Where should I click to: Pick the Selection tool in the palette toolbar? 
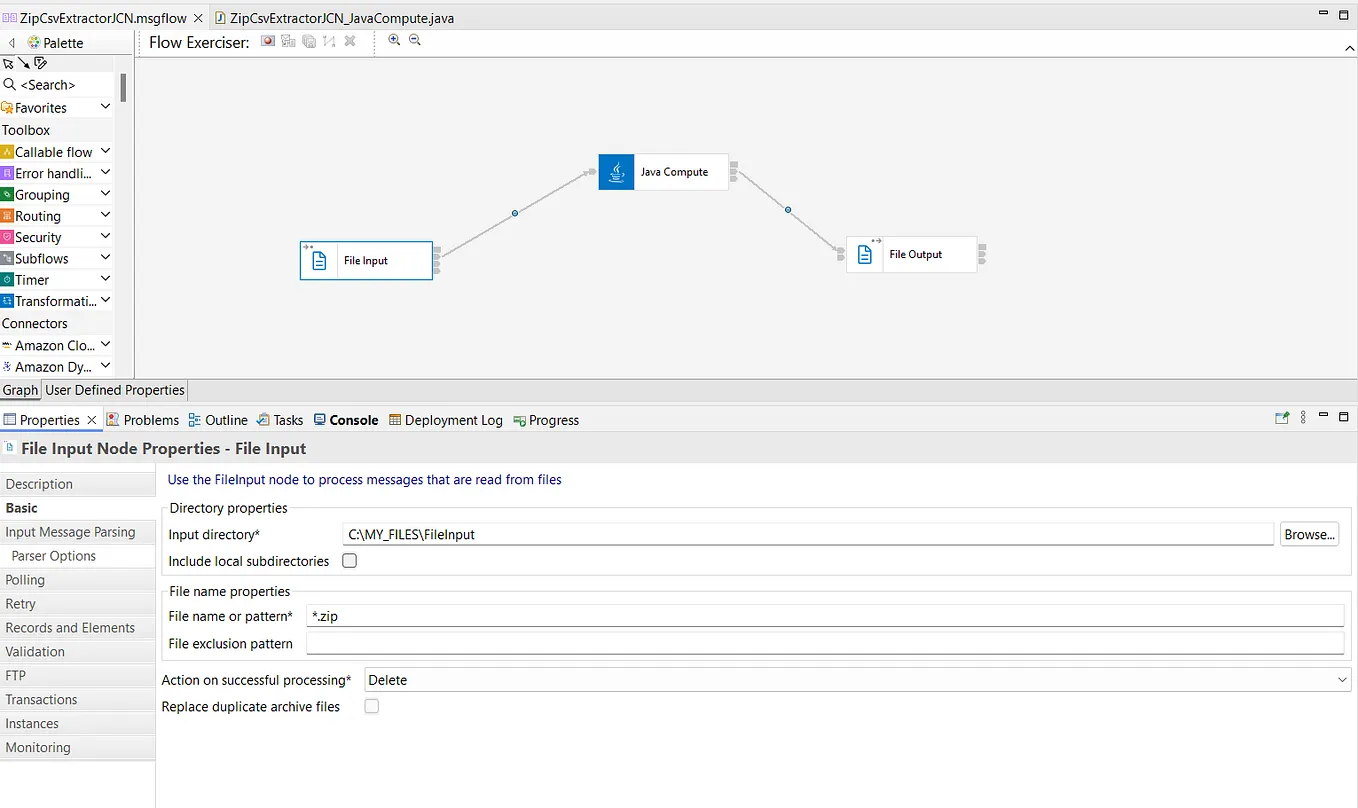click(9, 63)
